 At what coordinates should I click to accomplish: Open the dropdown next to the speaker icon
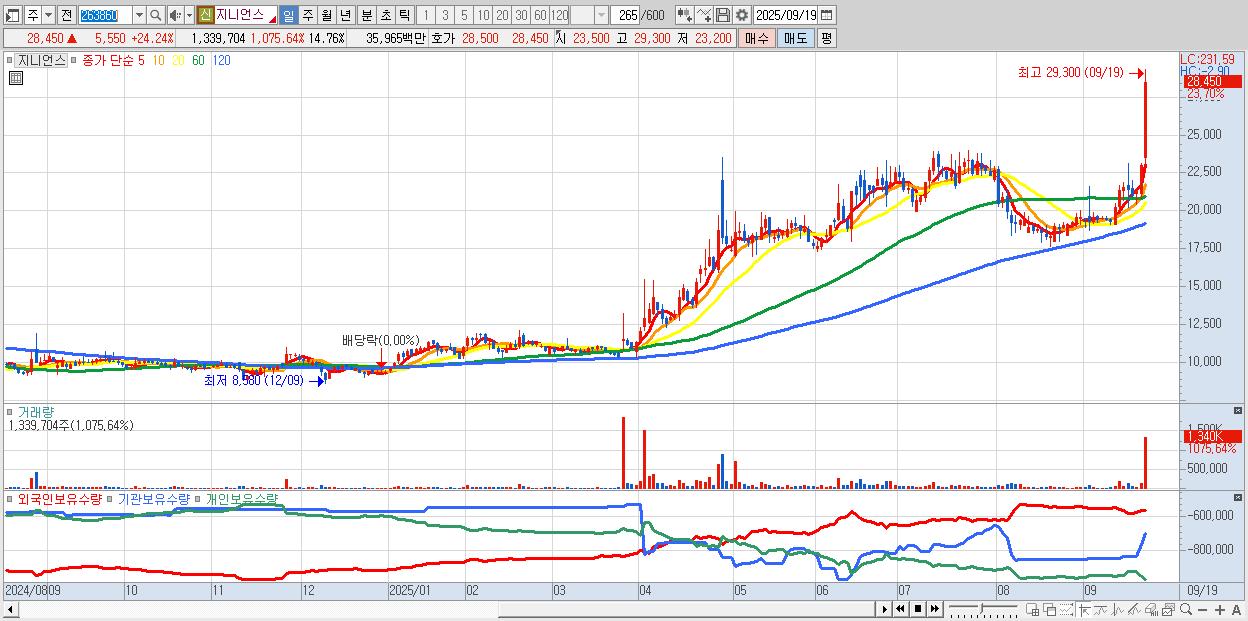[x=189, y=15]
